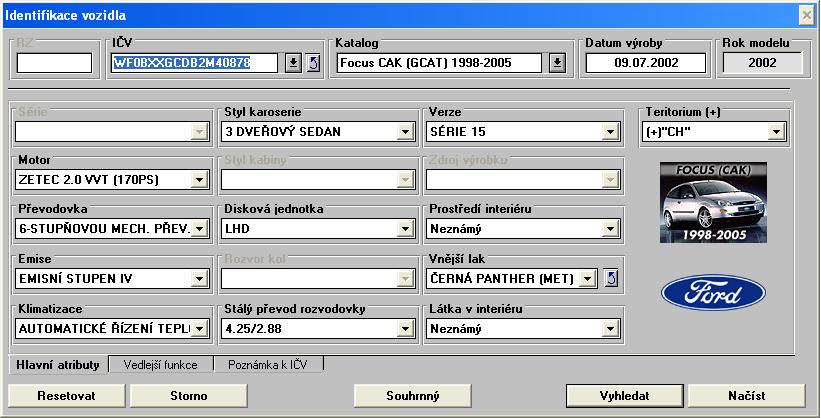Open the Převodovka dropdown
This screenshot has width=821, height=418.
point(199,229)
